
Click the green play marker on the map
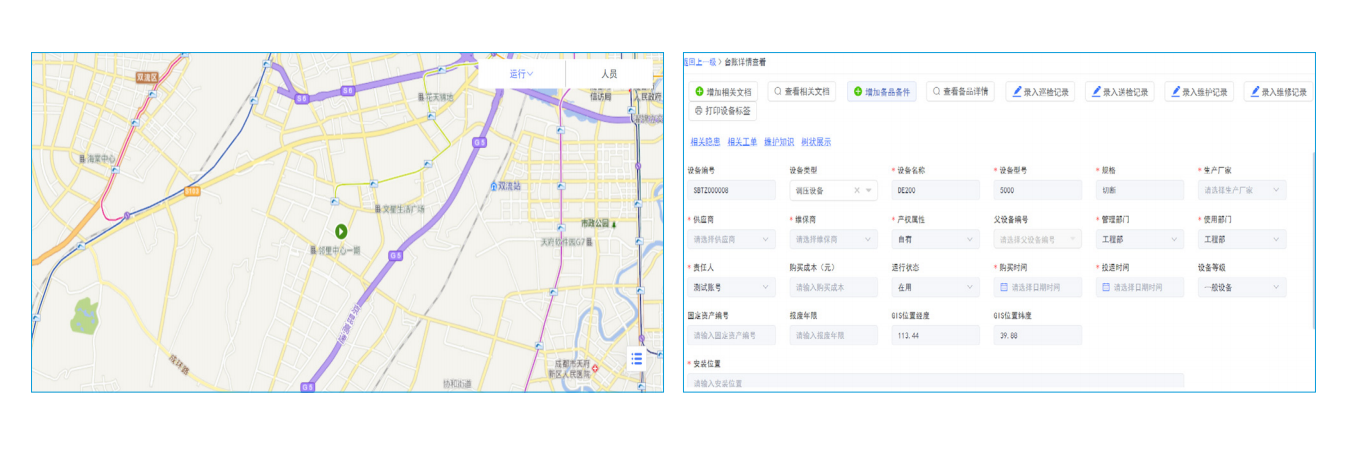tap(341, 231)
